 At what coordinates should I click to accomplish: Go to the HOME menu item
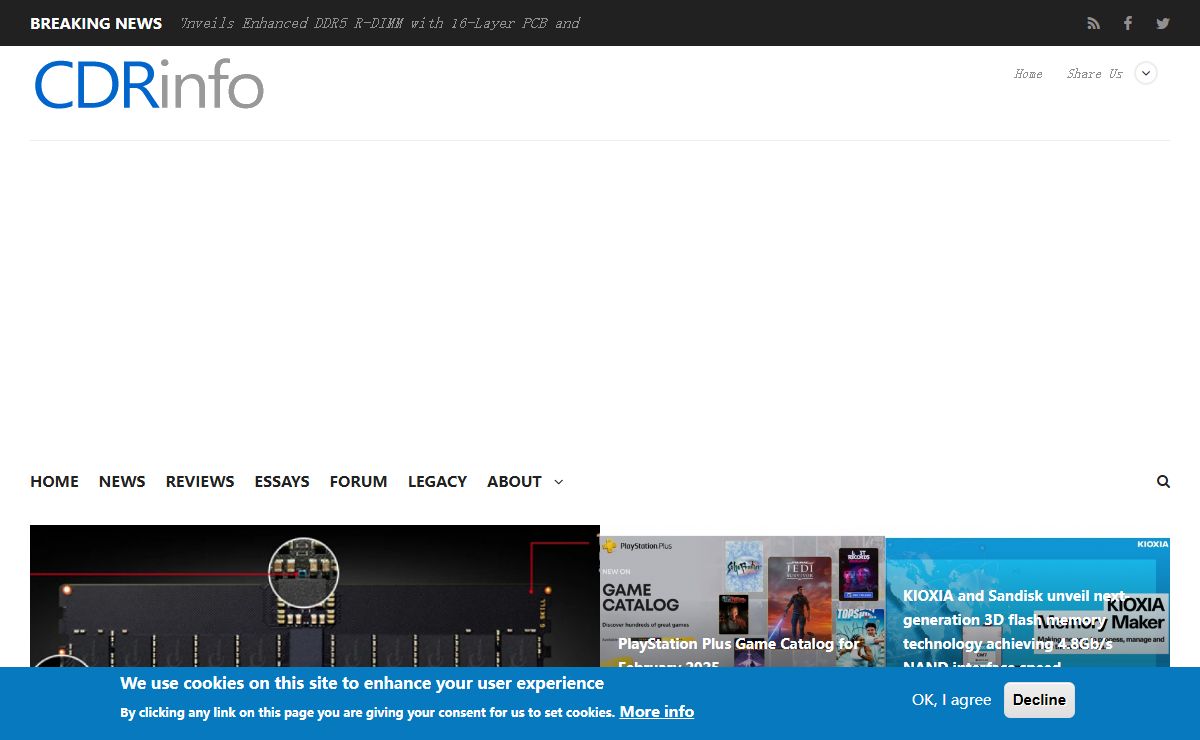coord(54,482)
